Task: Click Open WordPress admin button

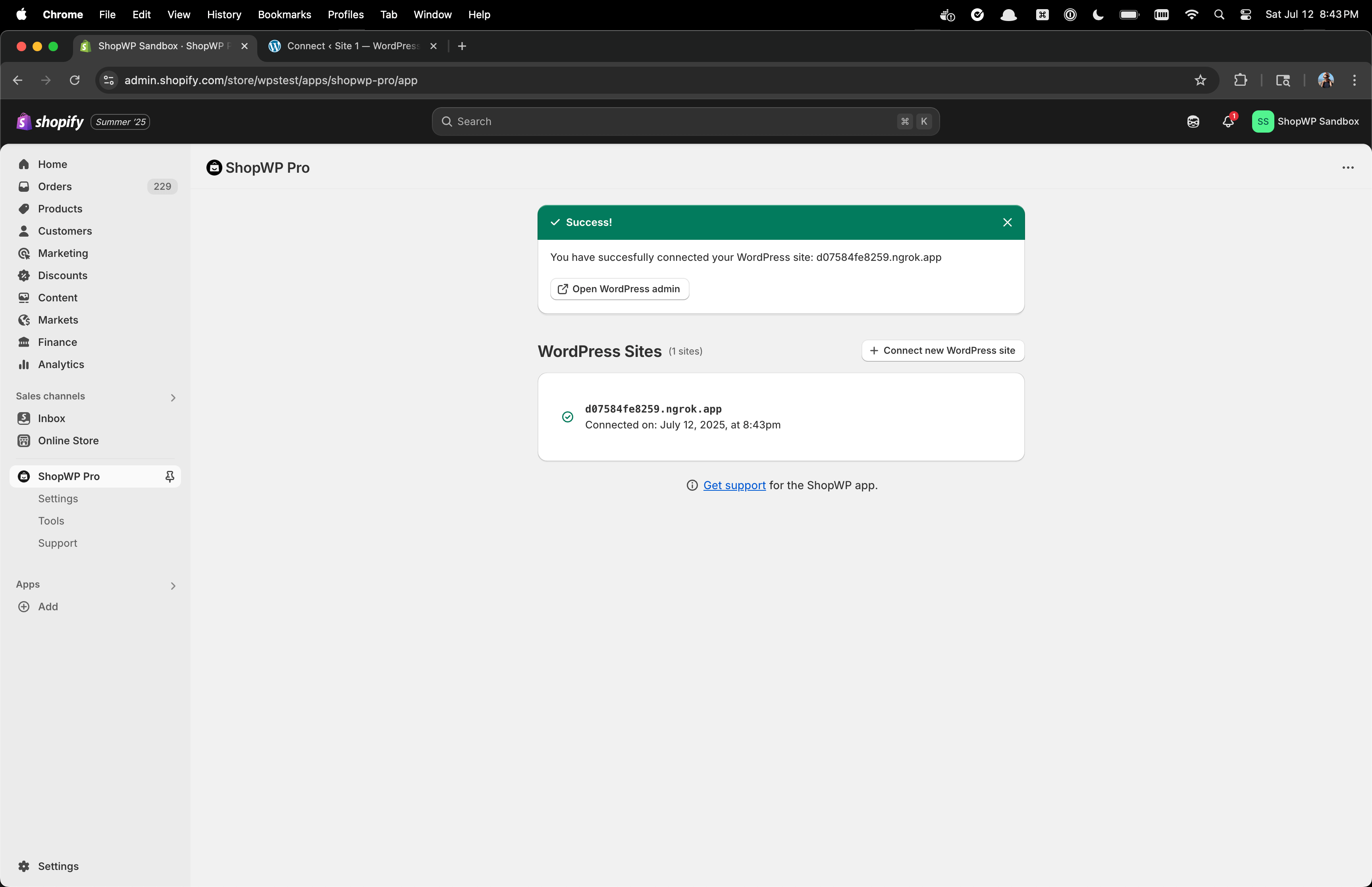Action: click(x=619, y=289)
